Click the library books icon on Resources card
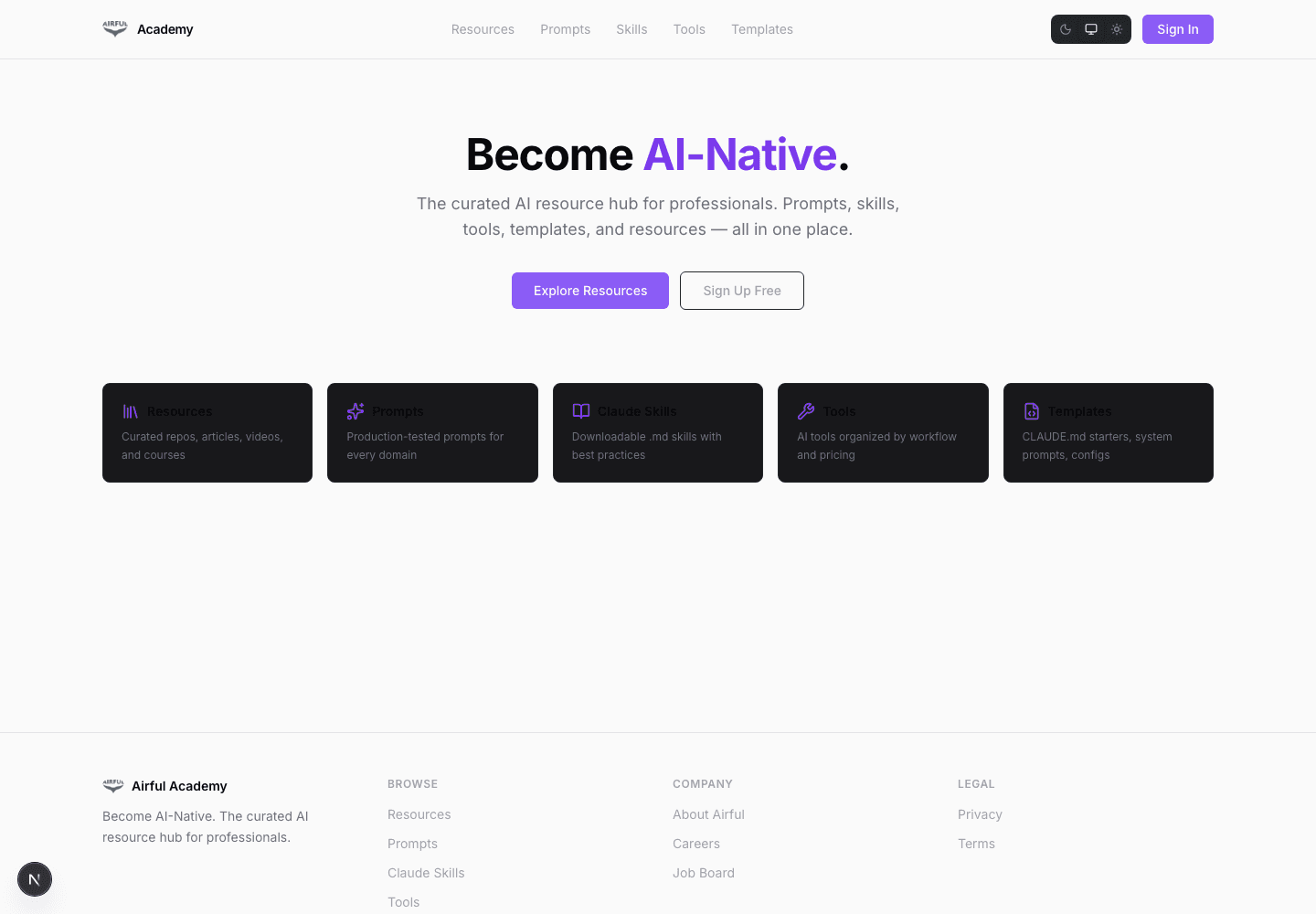This screenshot has width=1316, height=914. 131,411
